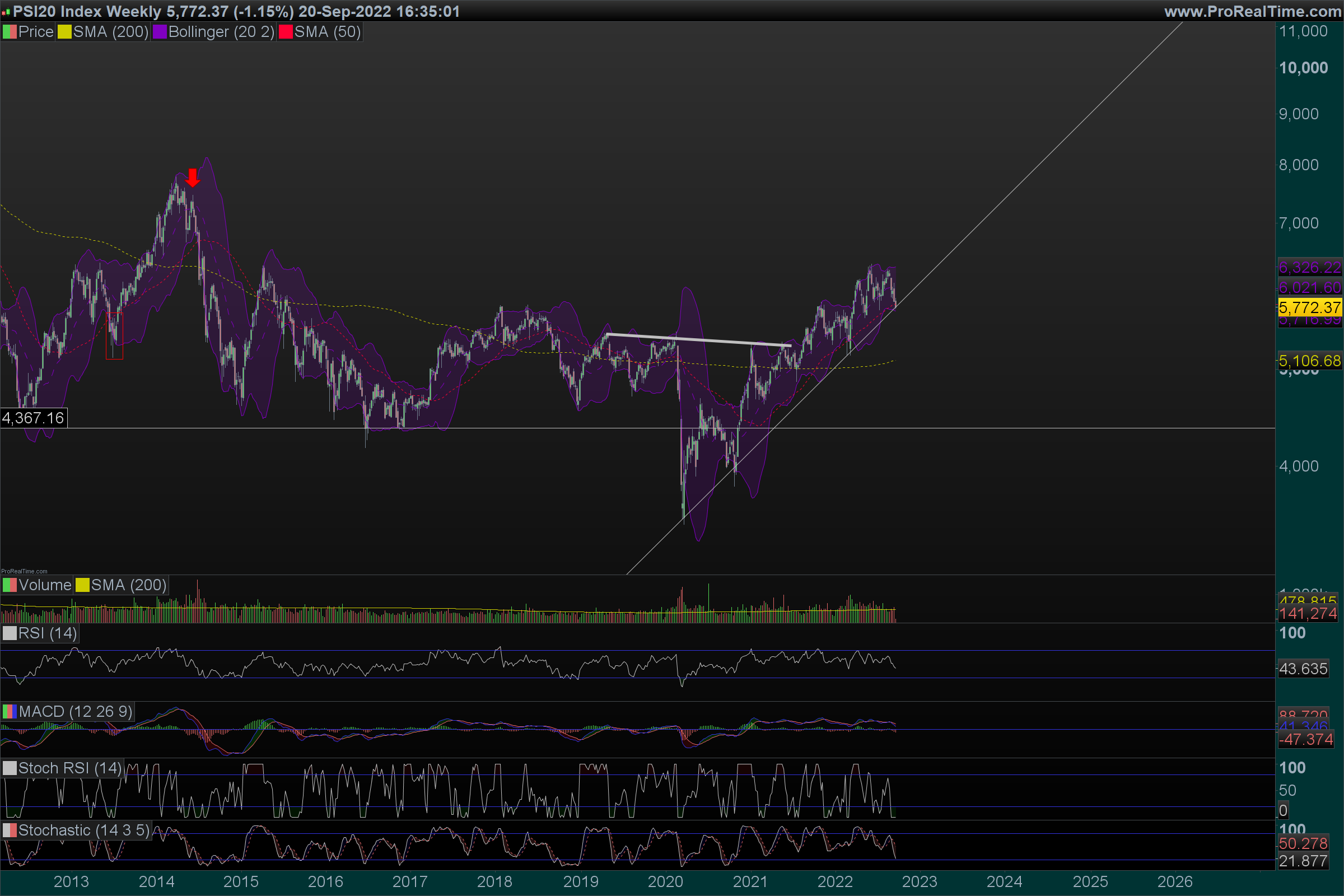Click the RSI (14) grey legend icon
Image resolution: width=1344 pixels, height=896 pixels.
10,633
